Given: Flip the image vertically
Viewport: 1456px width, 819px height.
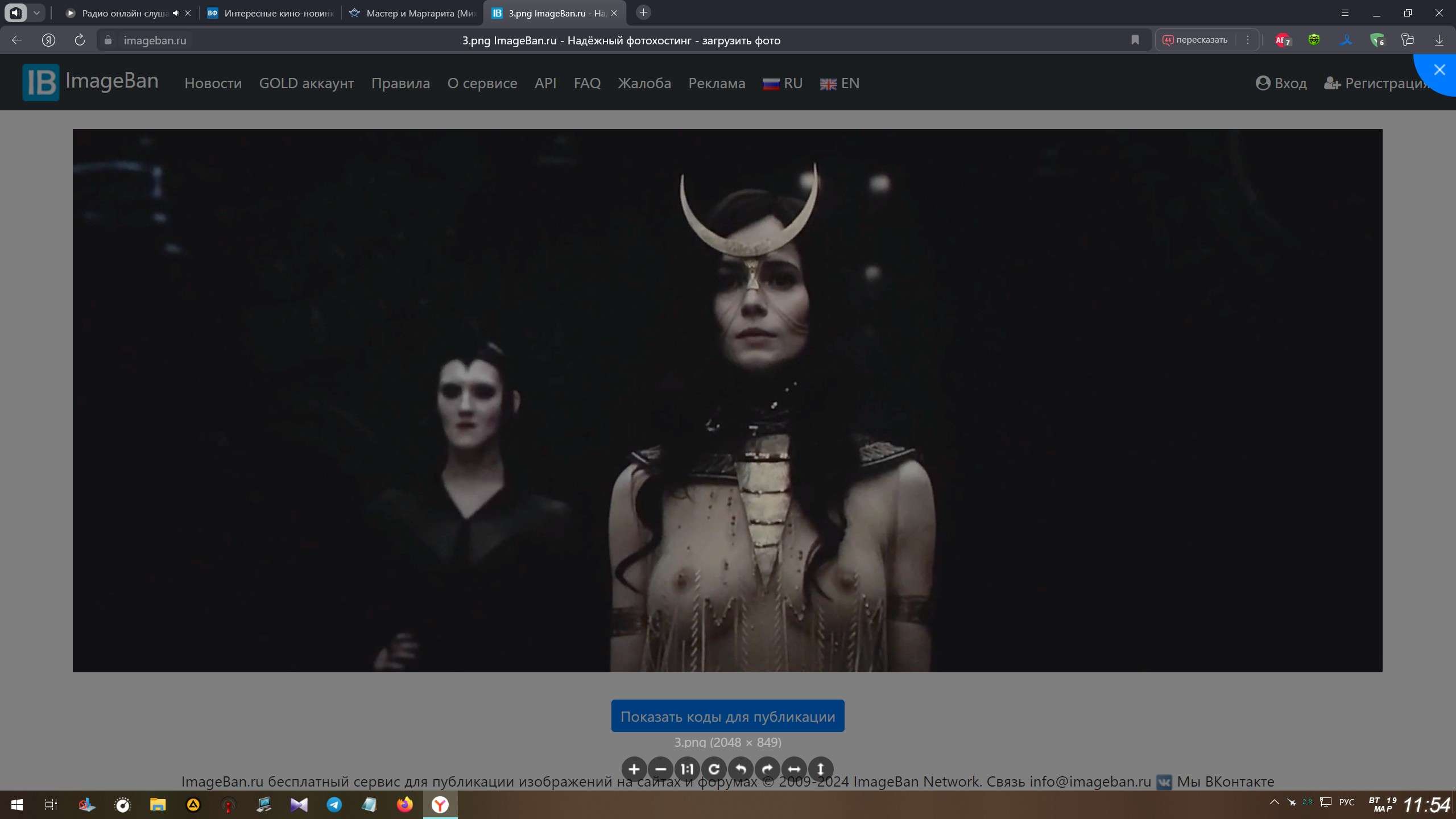Looking at the screenshot, I should click(820, 770).
